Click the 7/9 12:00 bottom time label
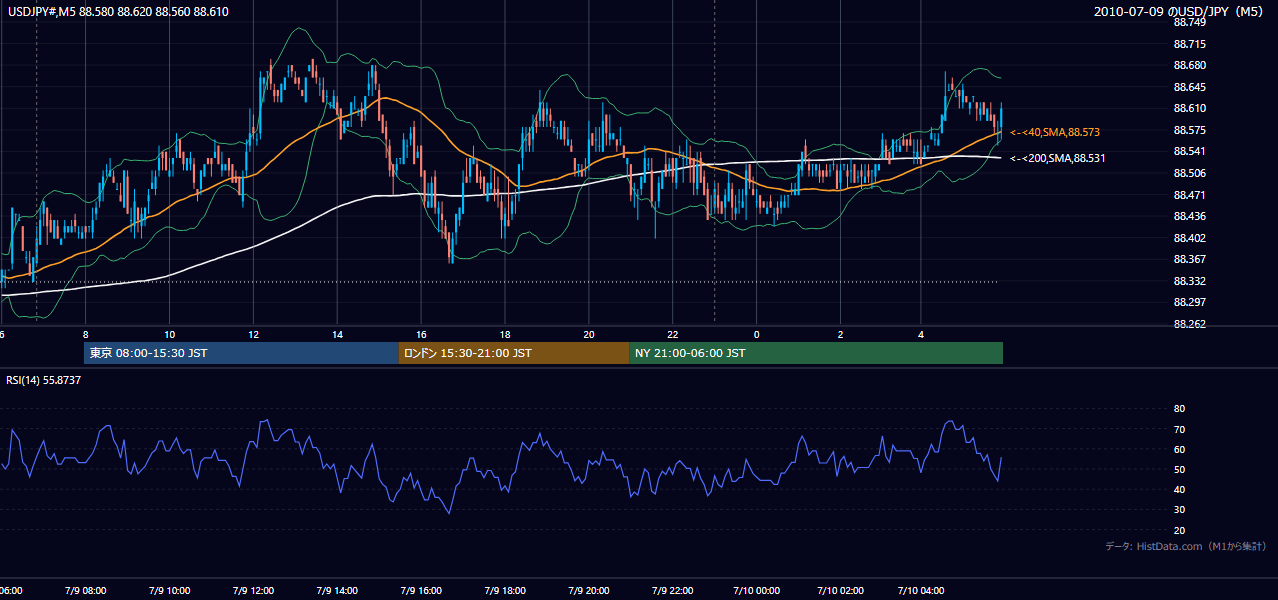This screenshot has height=600, width=1278. 253,591
